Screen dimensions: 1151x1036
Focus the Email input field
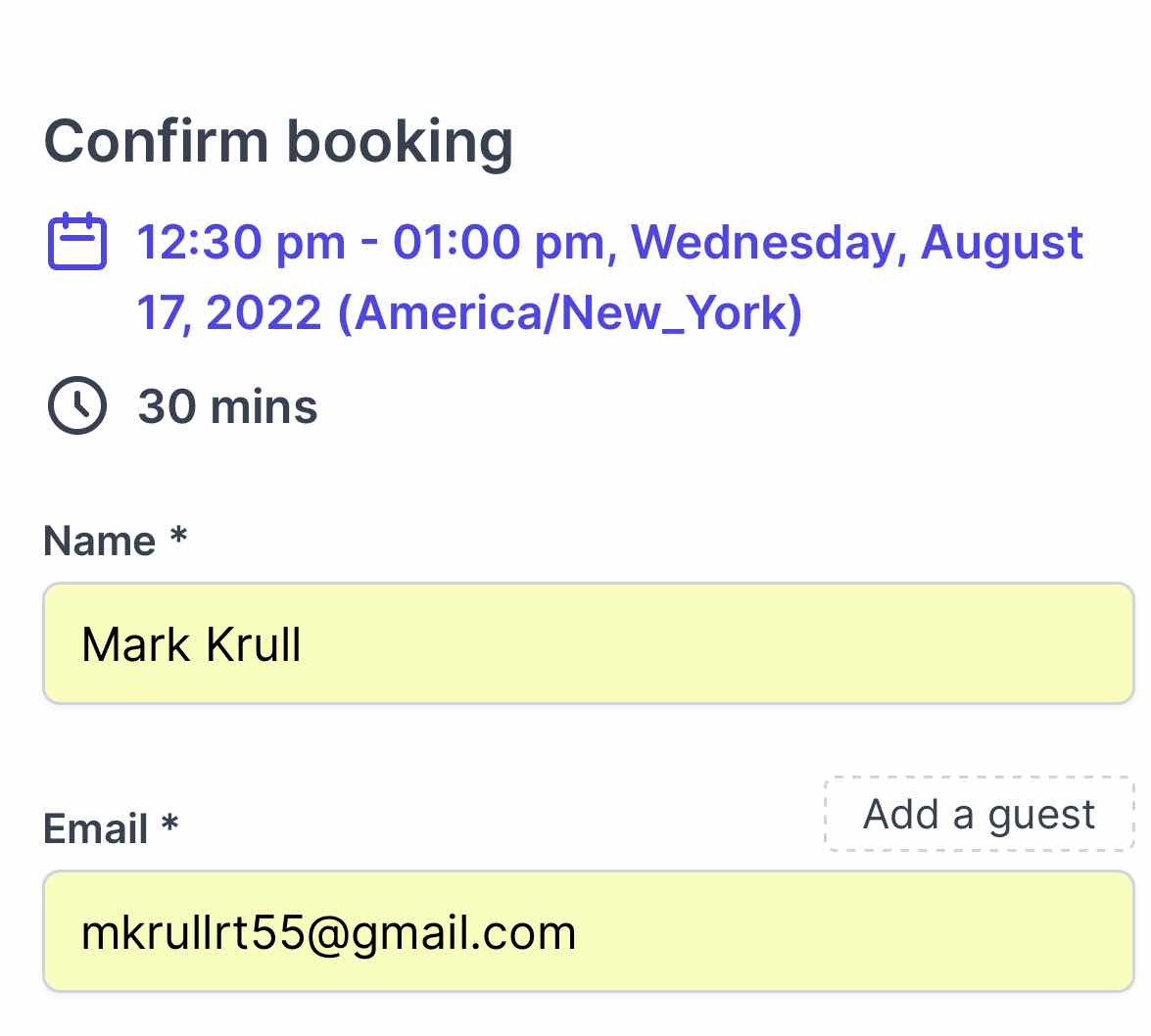tap(589, 931)
